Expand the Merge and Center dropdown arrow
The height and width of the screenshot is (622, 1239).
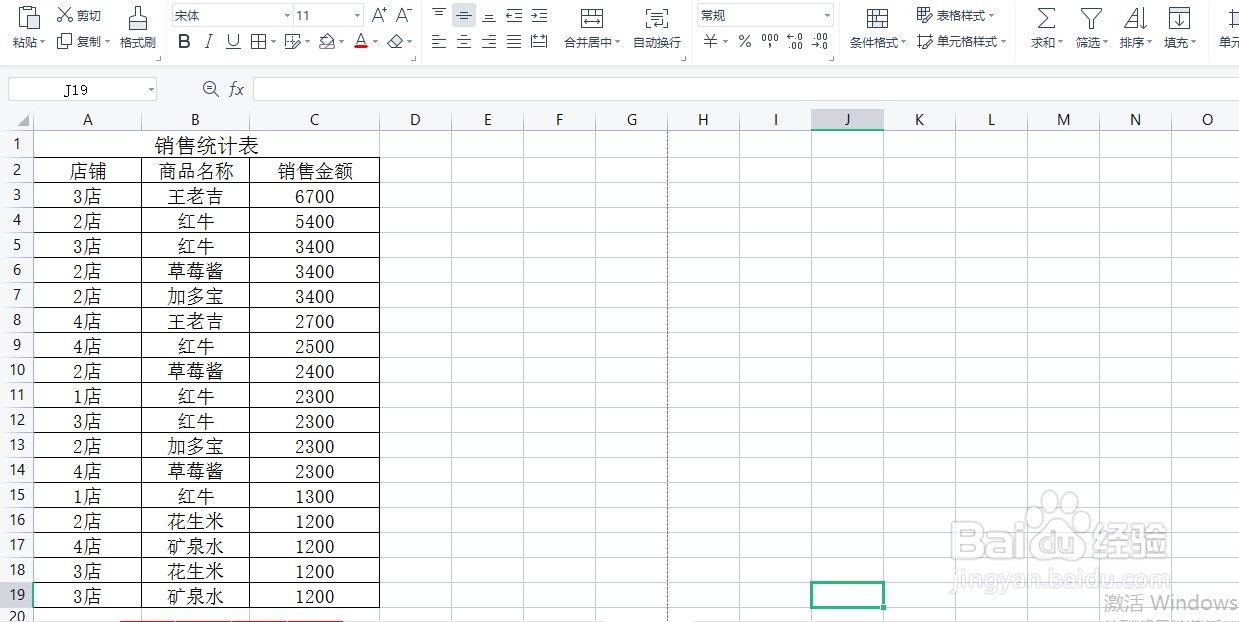618,43
